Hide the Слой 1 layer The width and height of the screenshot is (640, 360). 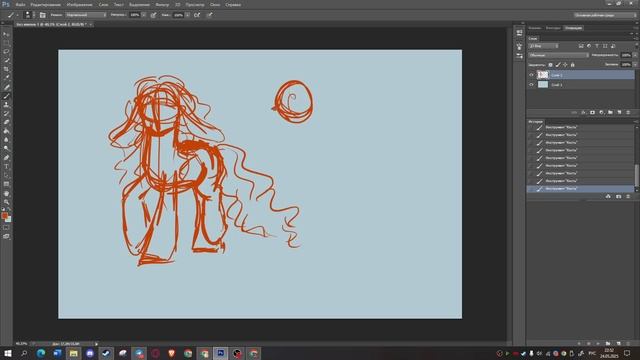click(531, 85)
